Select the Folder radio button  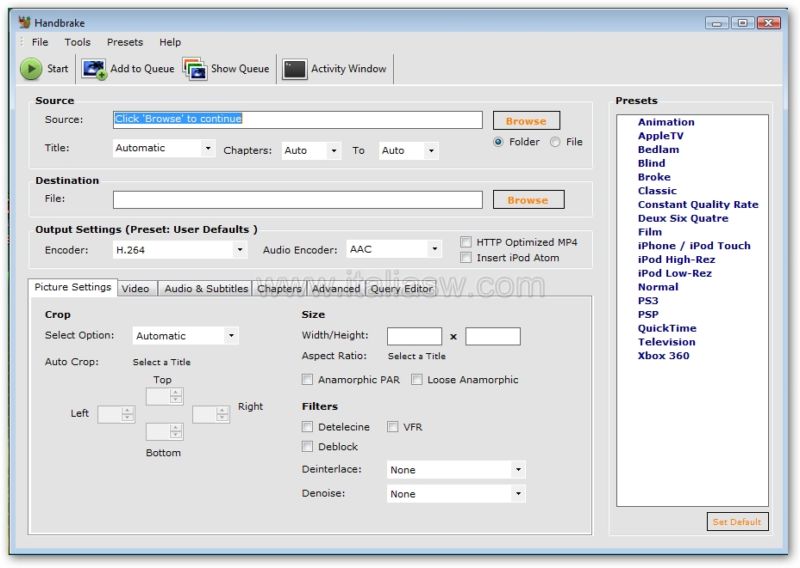[x=498, y=142]
